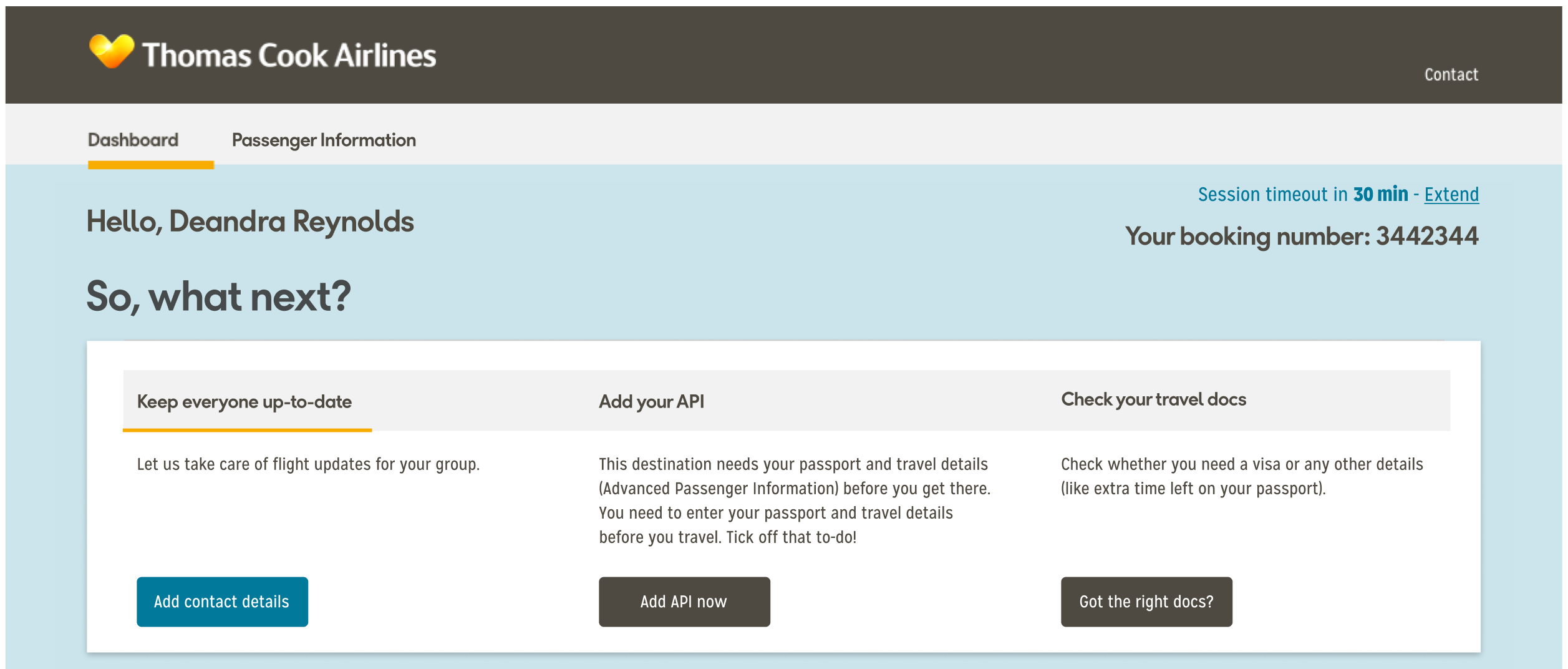This screenshot has height=669, width=1568.
Task: Select the Add your API tab
Action: (x=651, y=402)
